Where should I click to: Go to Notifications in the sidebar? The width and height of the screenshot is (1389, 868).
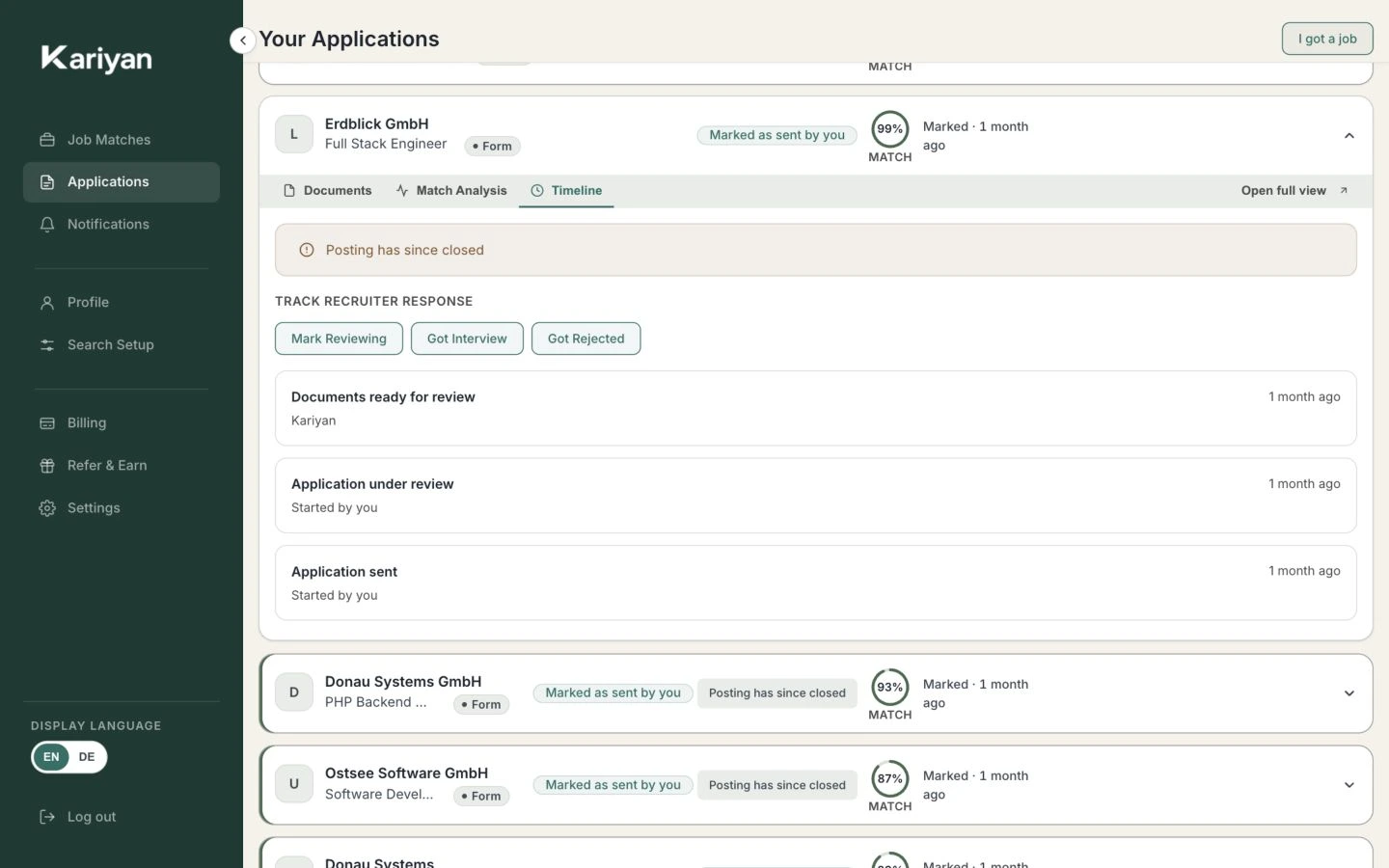[122, 225]
